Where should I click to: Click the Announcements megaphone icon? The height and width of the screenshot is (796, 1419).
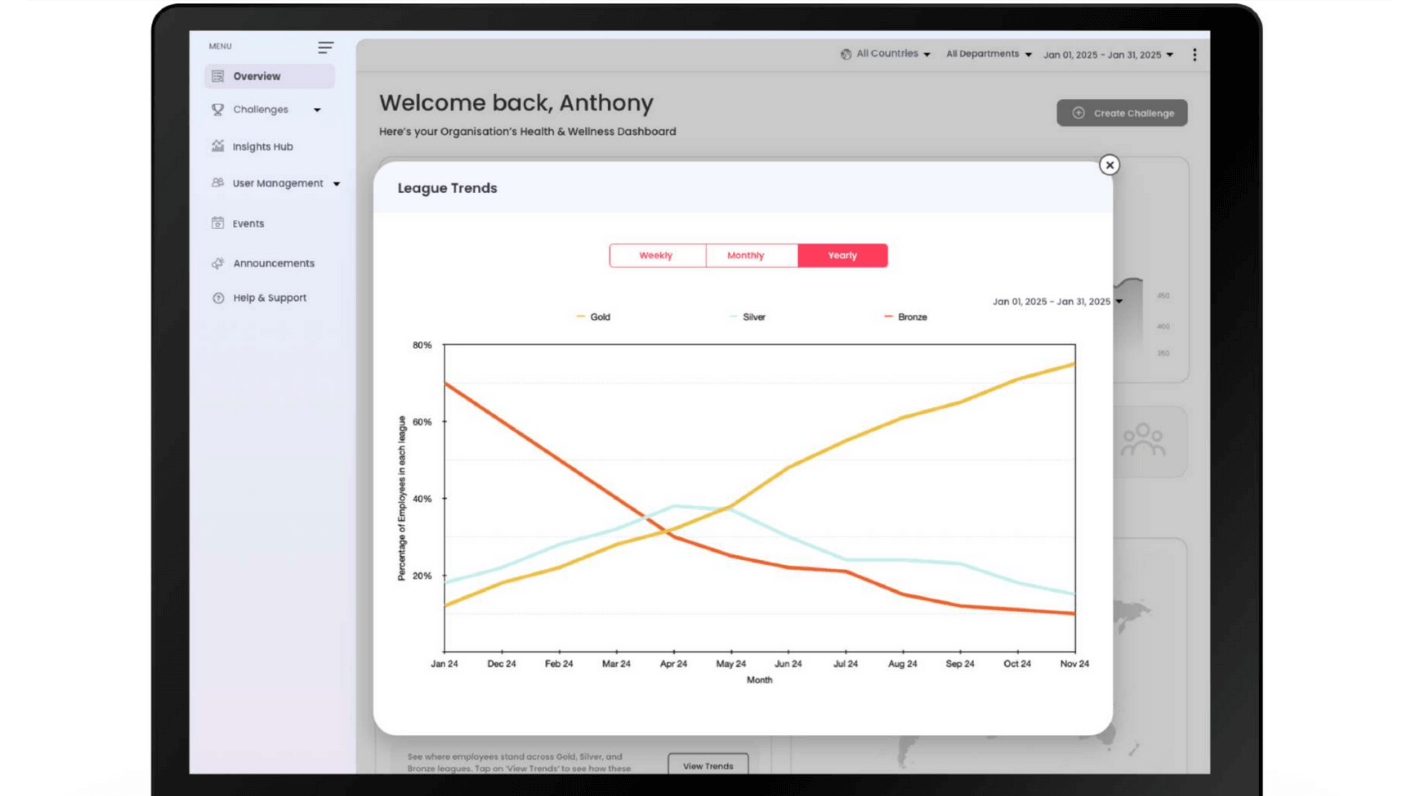point(218,263)
